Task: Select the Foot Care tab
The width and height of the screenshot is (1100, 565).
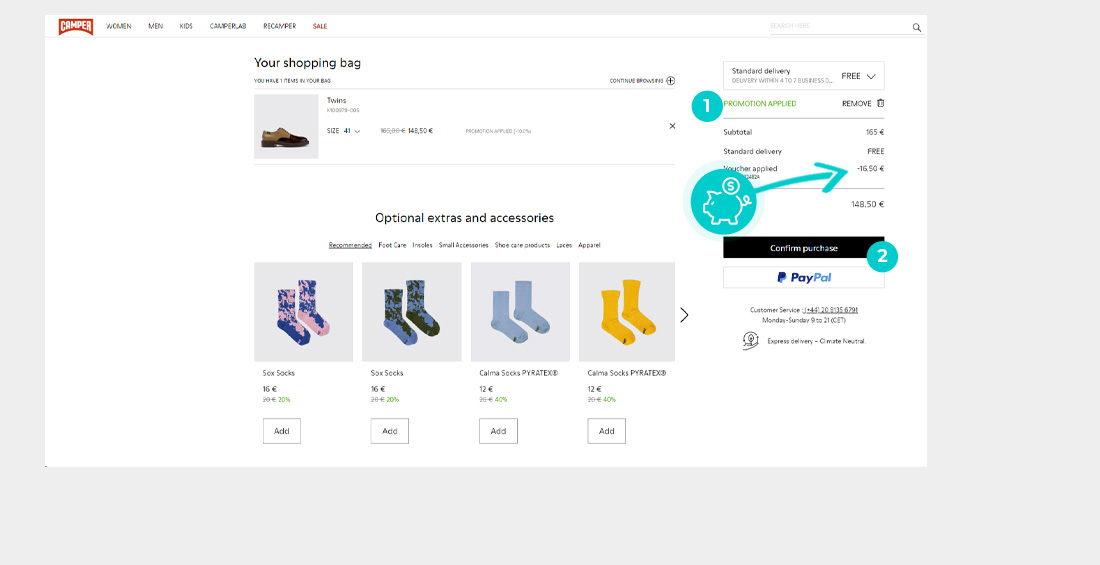Action: click(392, 245)
